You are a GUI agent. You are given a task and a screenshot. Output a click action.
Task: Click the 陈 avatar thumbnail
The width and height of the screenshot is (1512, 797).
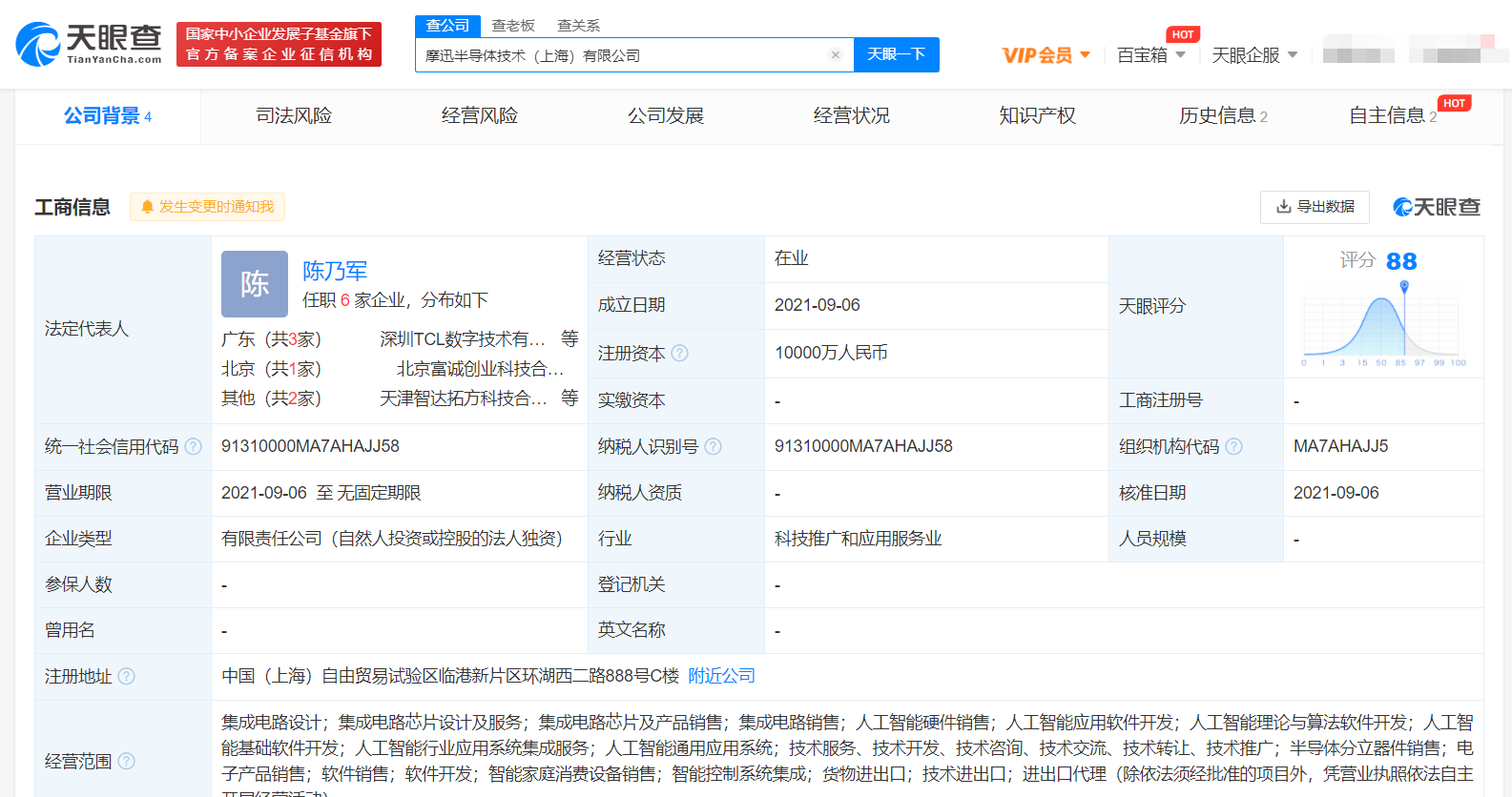click(x=255, y=284)
